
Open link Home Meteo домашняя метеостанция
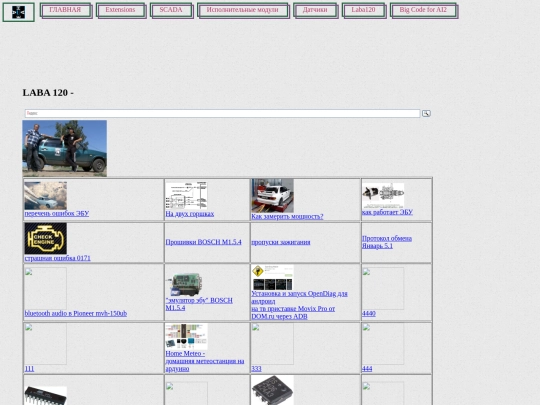tap(205, 361)
